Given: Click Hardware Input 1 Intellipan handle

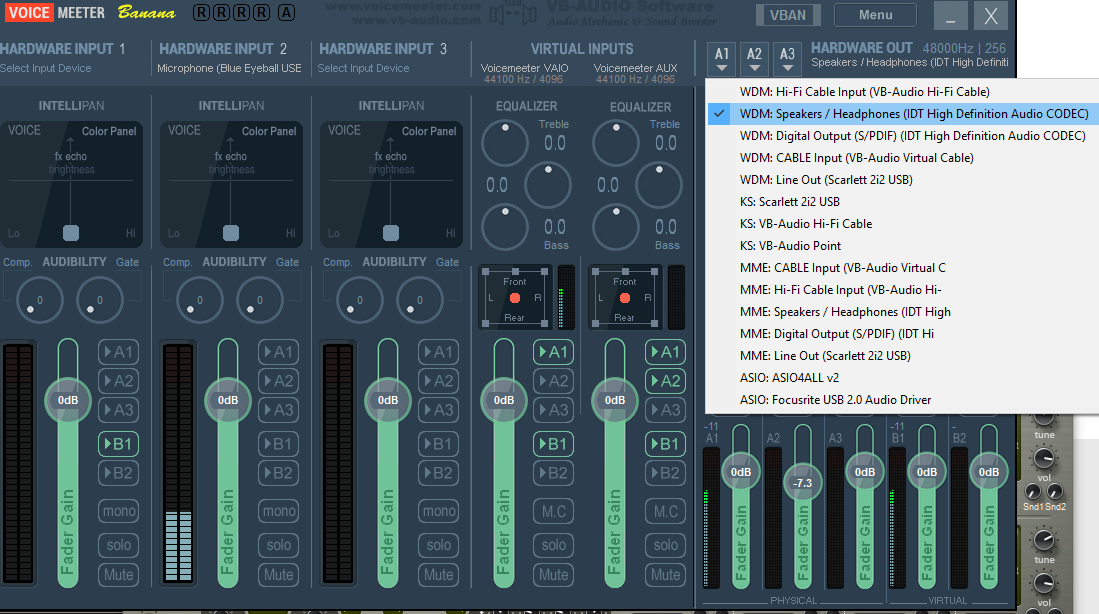Looking at the screenshot, I should 71,233.
